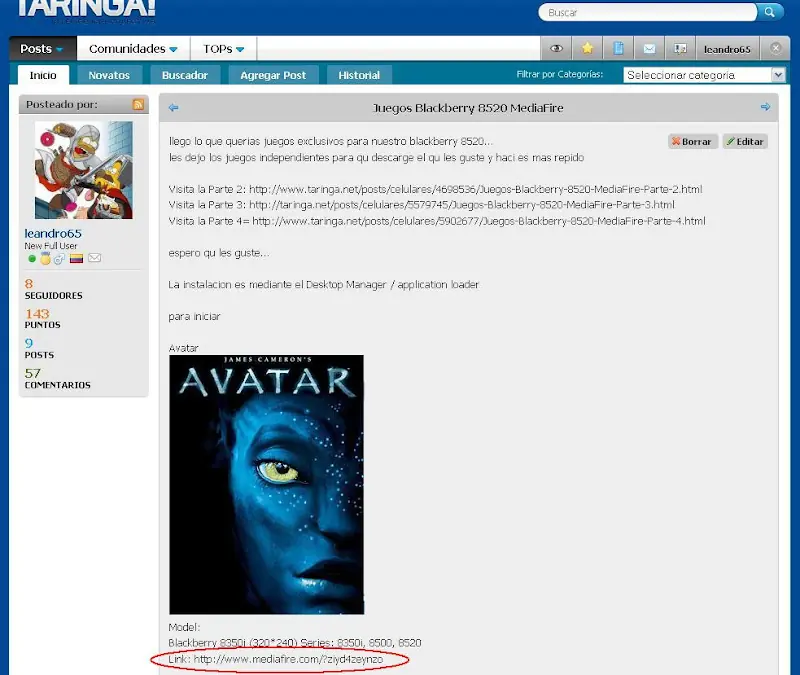Go to previous post with left arrow
The width and height of the screenshot is (800, 675).
[x=173, y=107]
